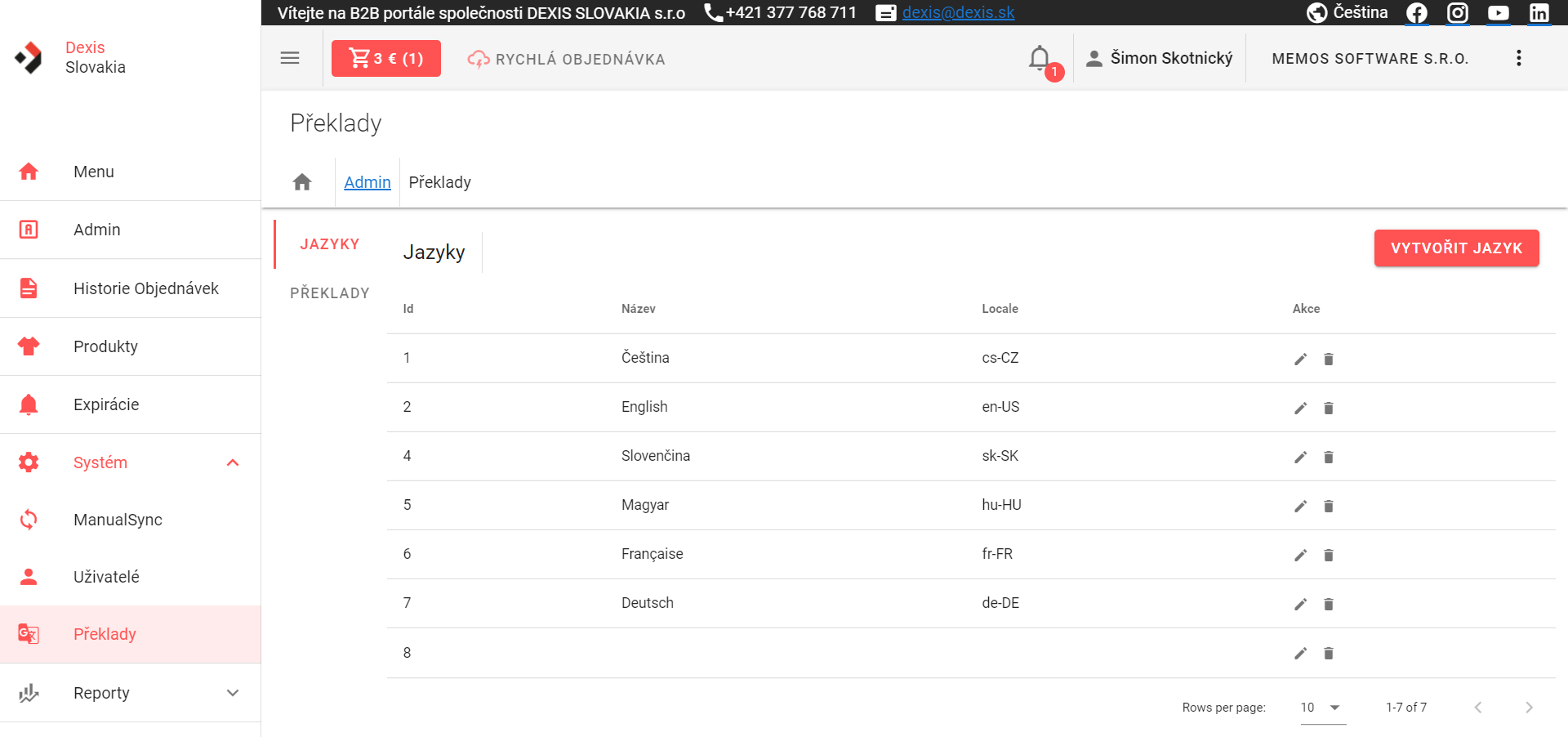
Task: Open the Facebook page icon
Action: (x=1417, y=12)
